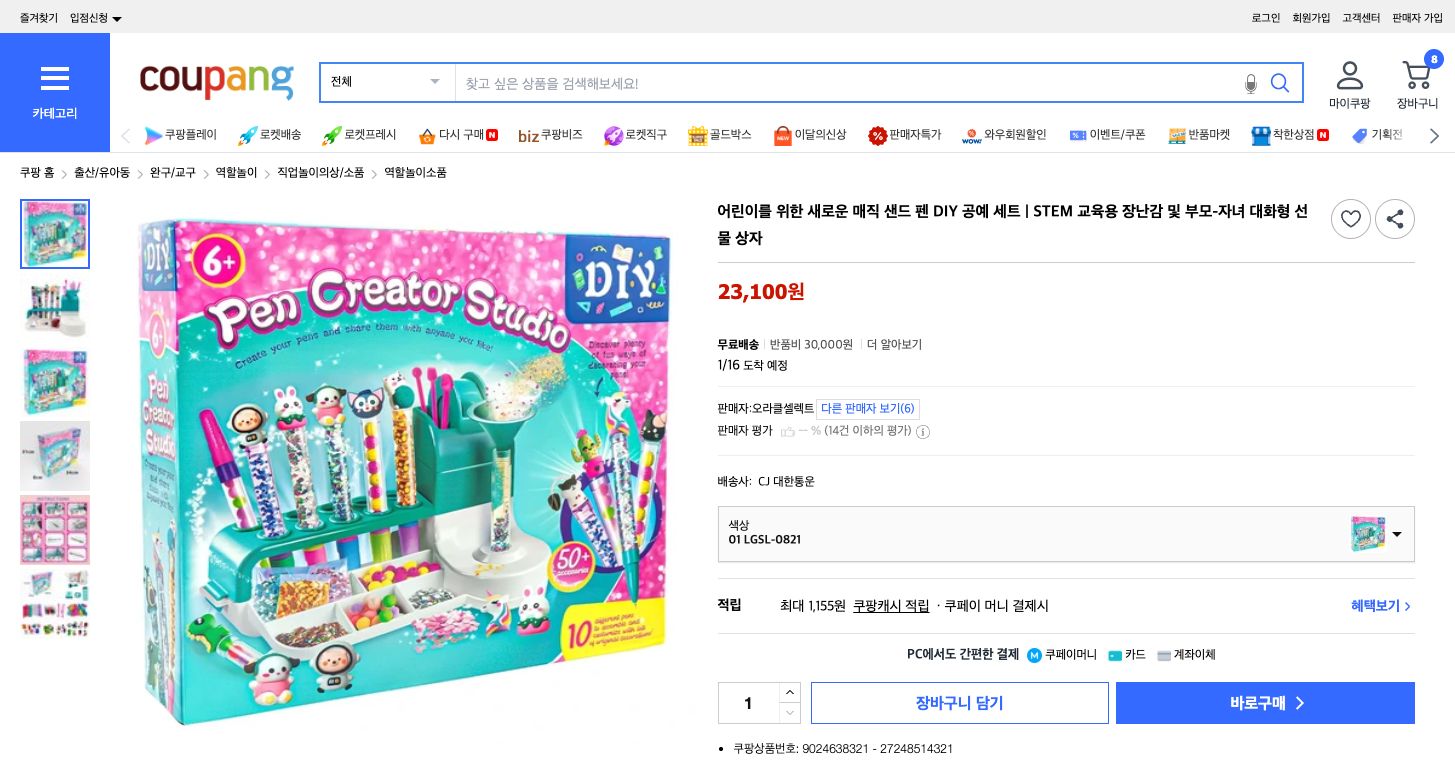Select the 반품마켓 icon
The image size is (1455, 772).
(1199, 135)
